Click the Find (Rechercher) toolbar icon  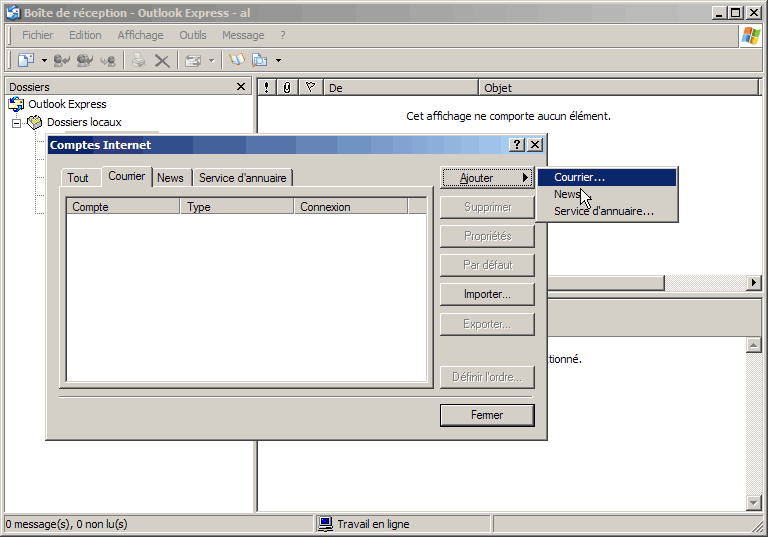click(x=260, y=61)
